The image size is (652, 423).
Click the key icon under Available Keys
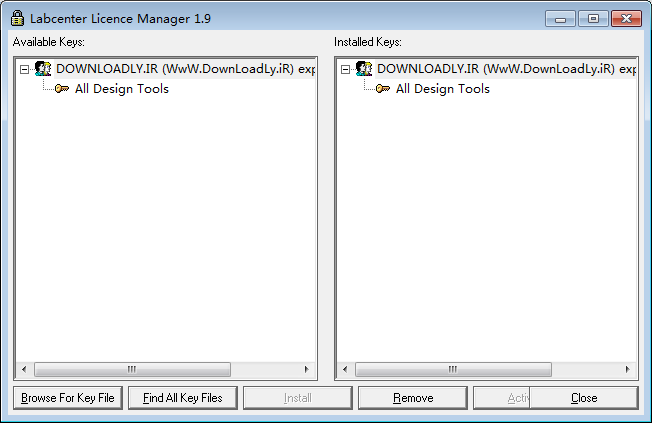pyautogui.click(x=62, y=88)
